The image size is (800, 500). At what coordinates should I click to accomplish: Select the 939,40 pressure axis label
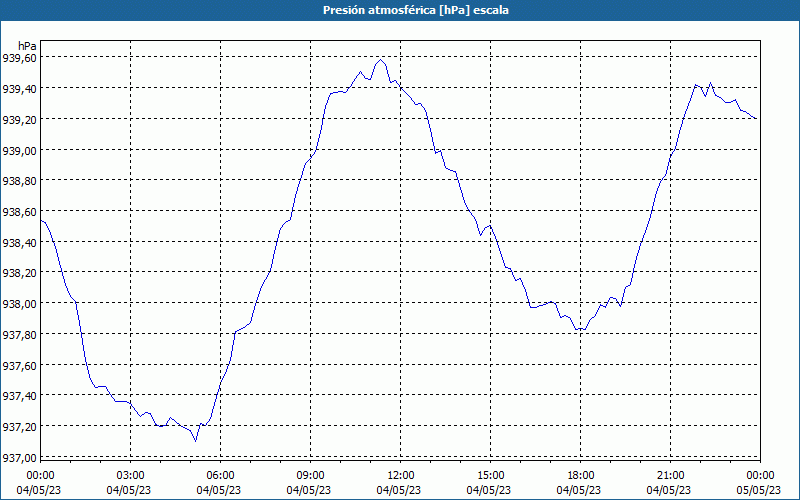point(19,89)
